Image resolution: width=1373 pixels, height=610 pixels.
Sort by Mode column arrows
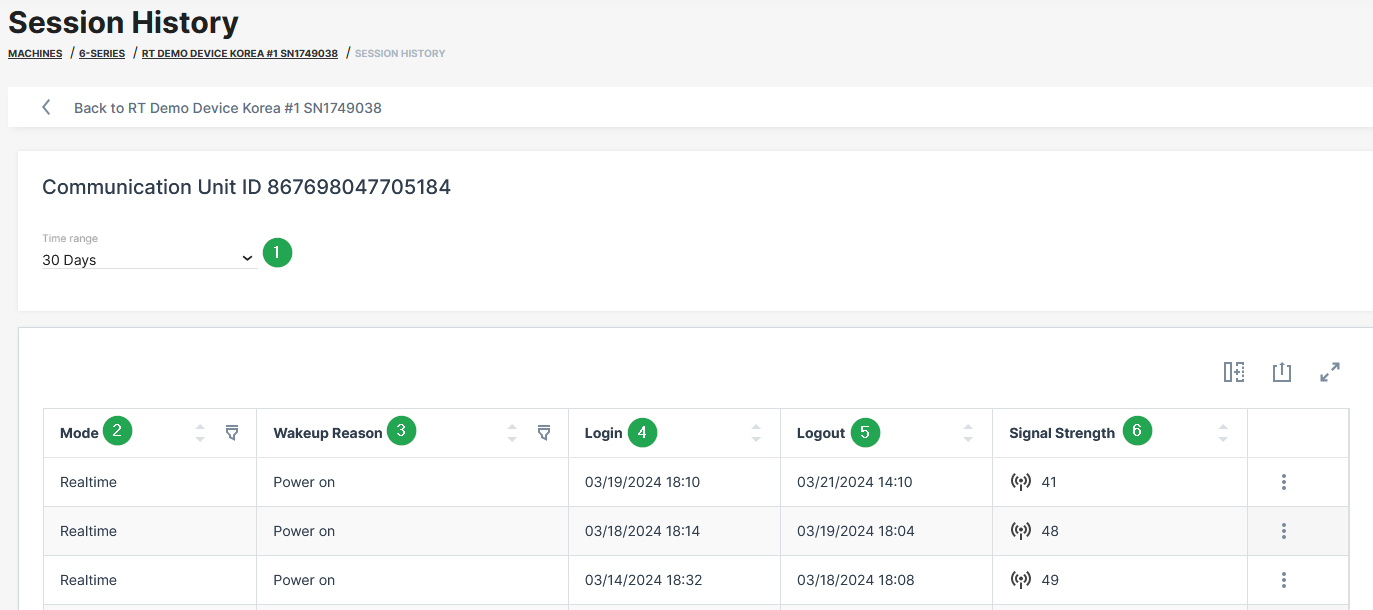pyautogui.click(x=200, y=433)
